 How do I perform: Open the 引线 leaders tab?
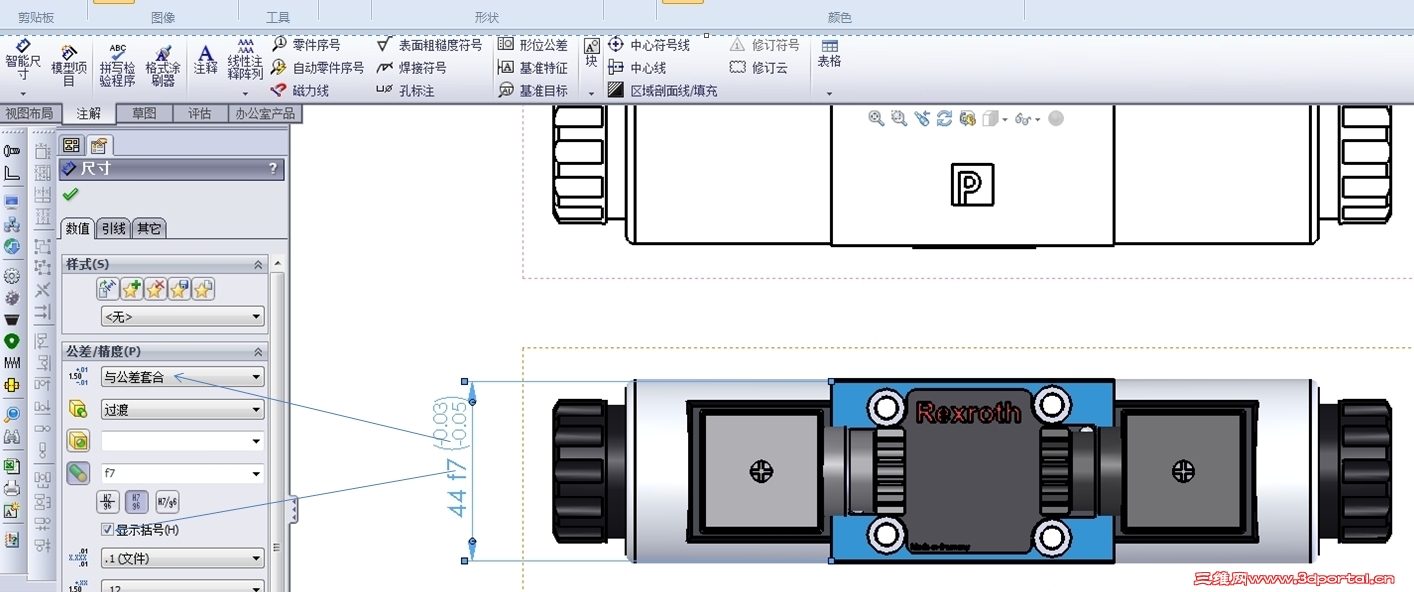pos(114,228)
